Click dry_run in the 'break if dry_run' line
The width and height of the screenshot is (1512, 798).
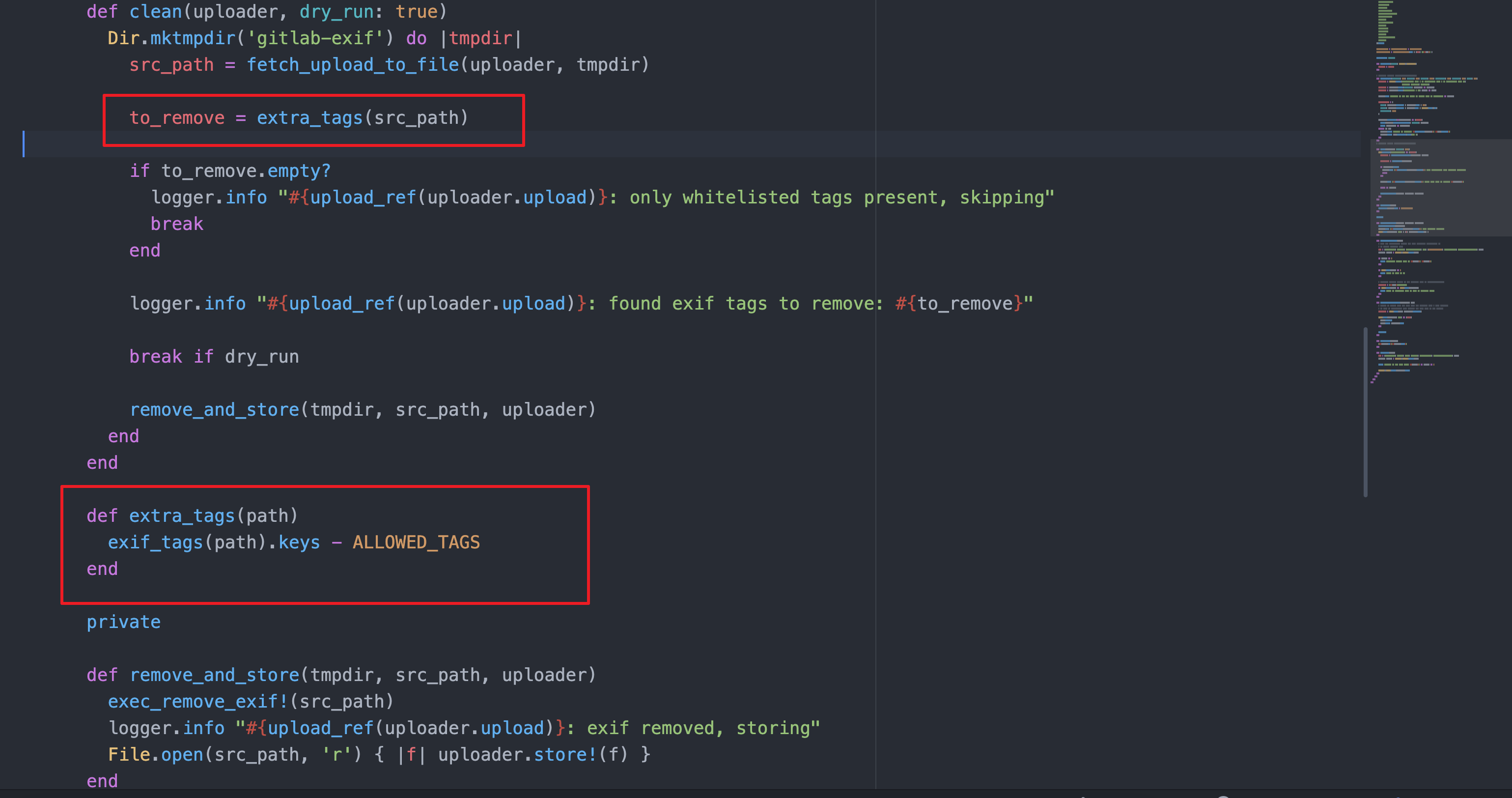tap(262, 356)
